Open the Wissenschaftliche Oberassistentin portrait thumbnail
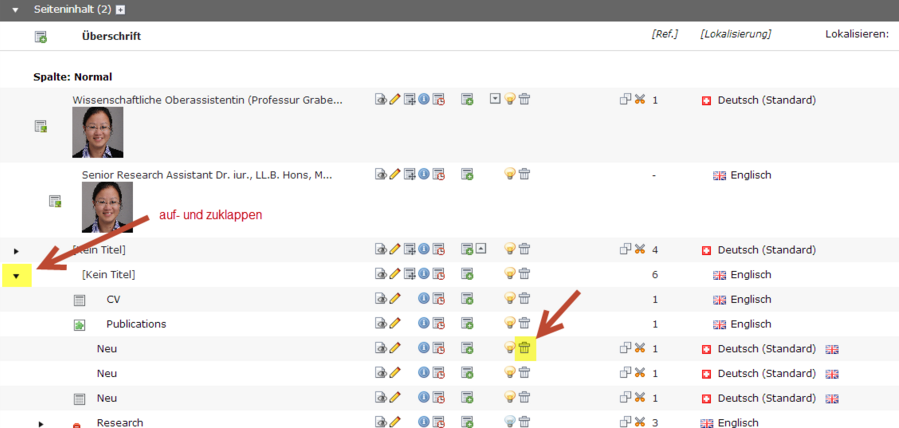 (x=97, y=132)
